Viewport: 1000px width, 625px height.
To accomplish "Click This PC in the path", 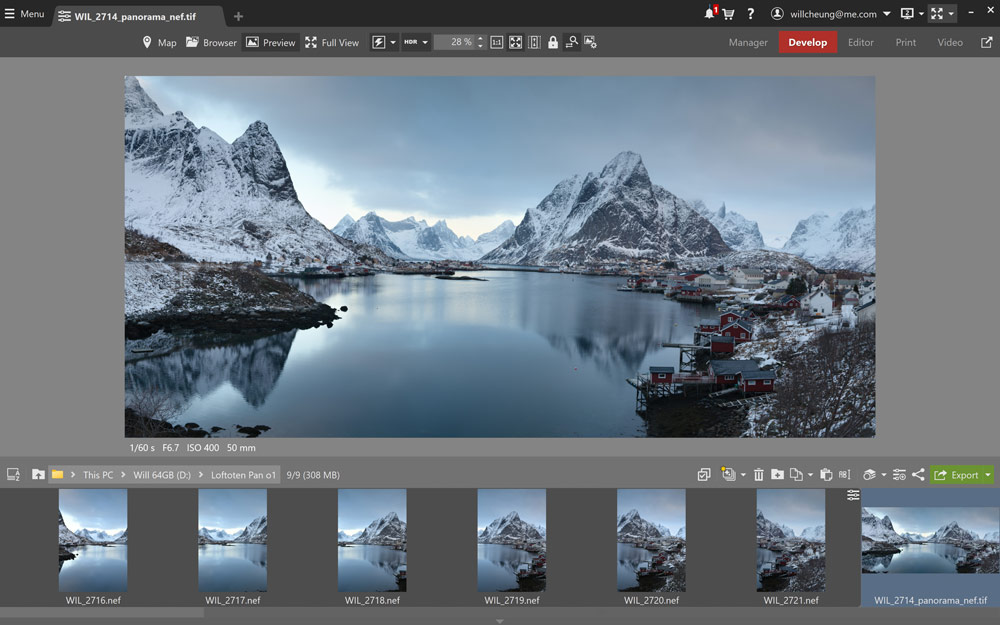I will pos(98,475).
